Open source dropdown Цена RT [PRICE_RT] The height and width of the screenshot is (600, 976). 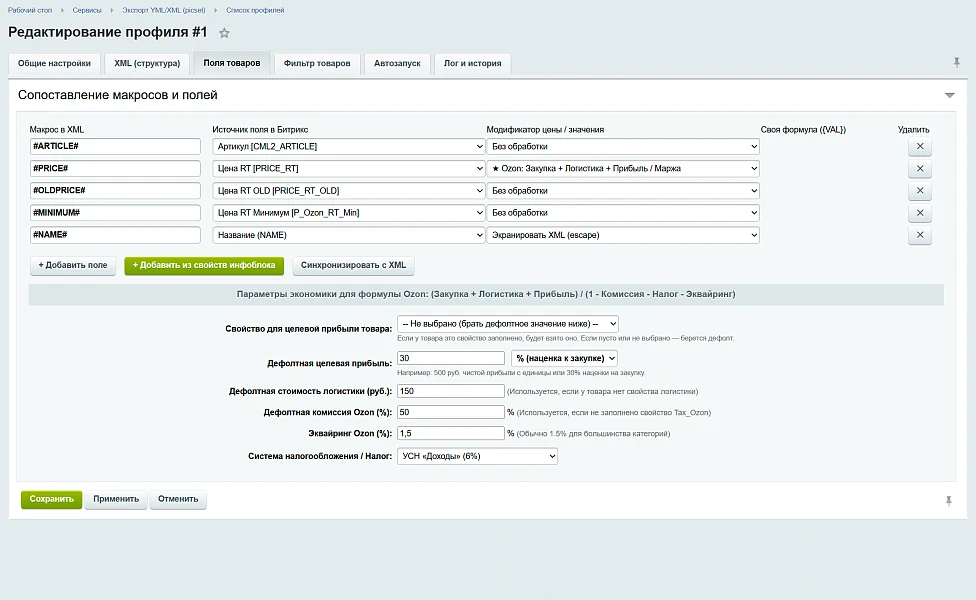pos(349,169)
